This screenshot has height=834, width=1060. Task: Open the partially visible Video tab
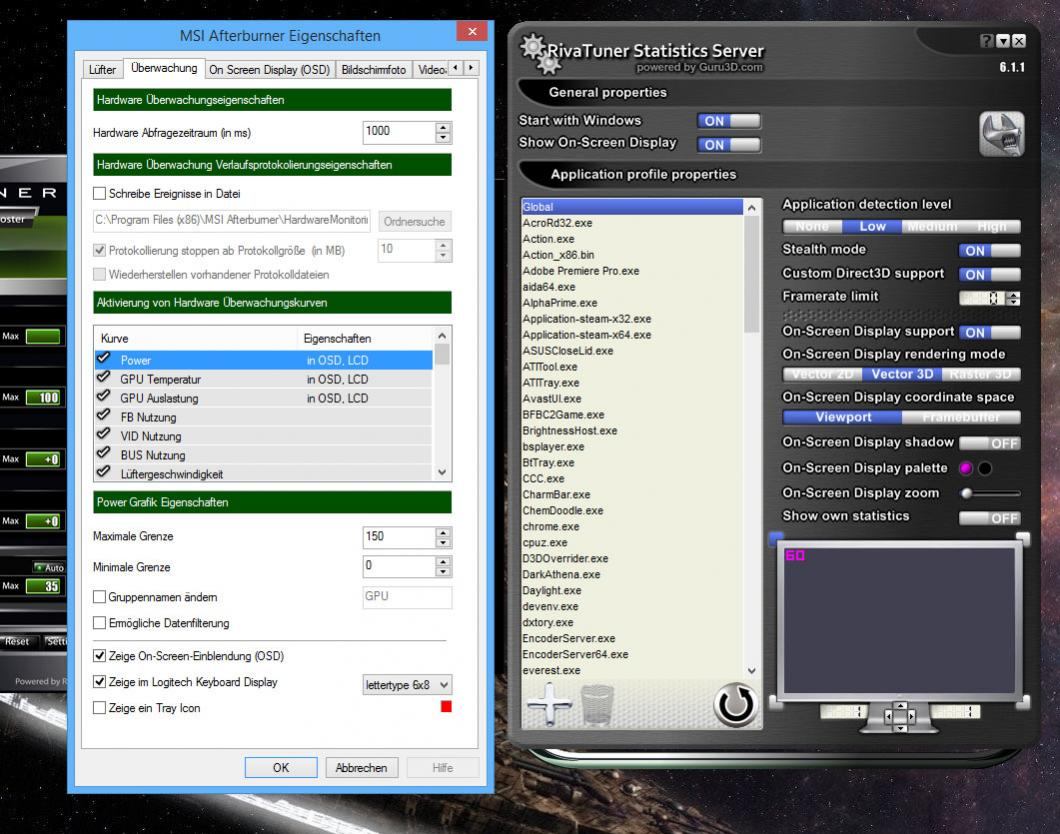pos(431,70)
